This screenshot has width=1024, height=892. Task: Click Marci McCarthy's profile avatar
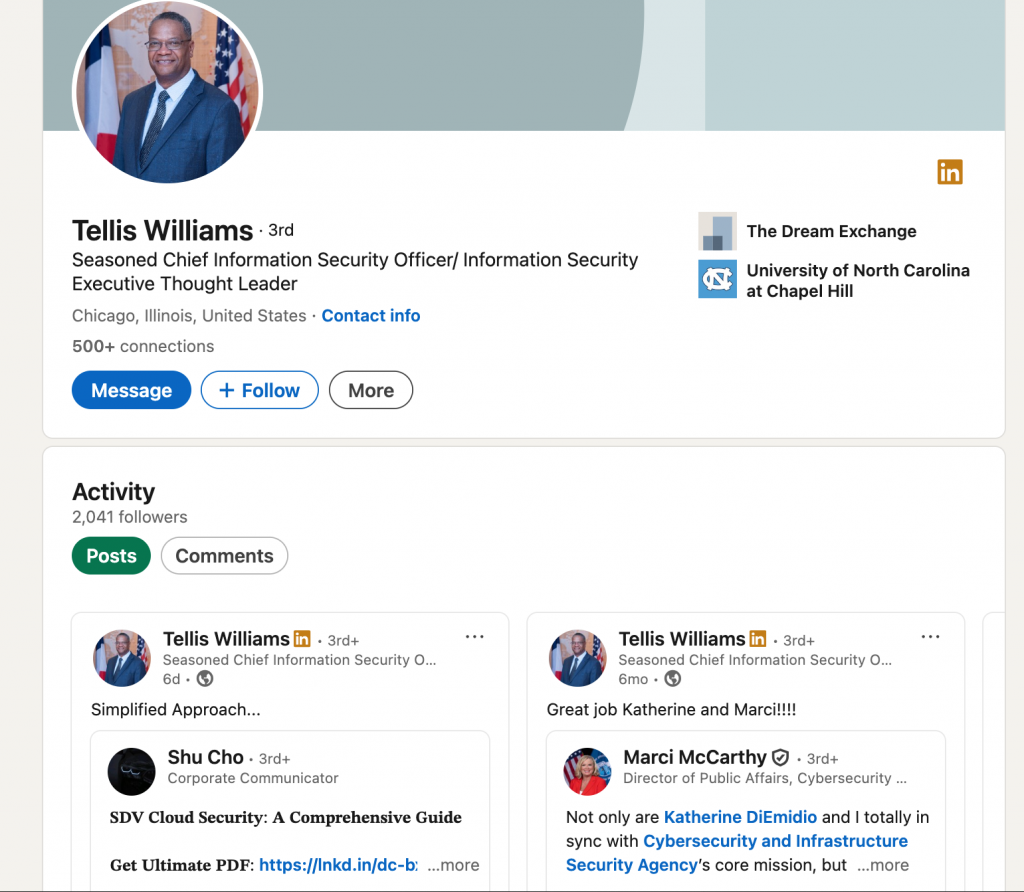point(587,771)
